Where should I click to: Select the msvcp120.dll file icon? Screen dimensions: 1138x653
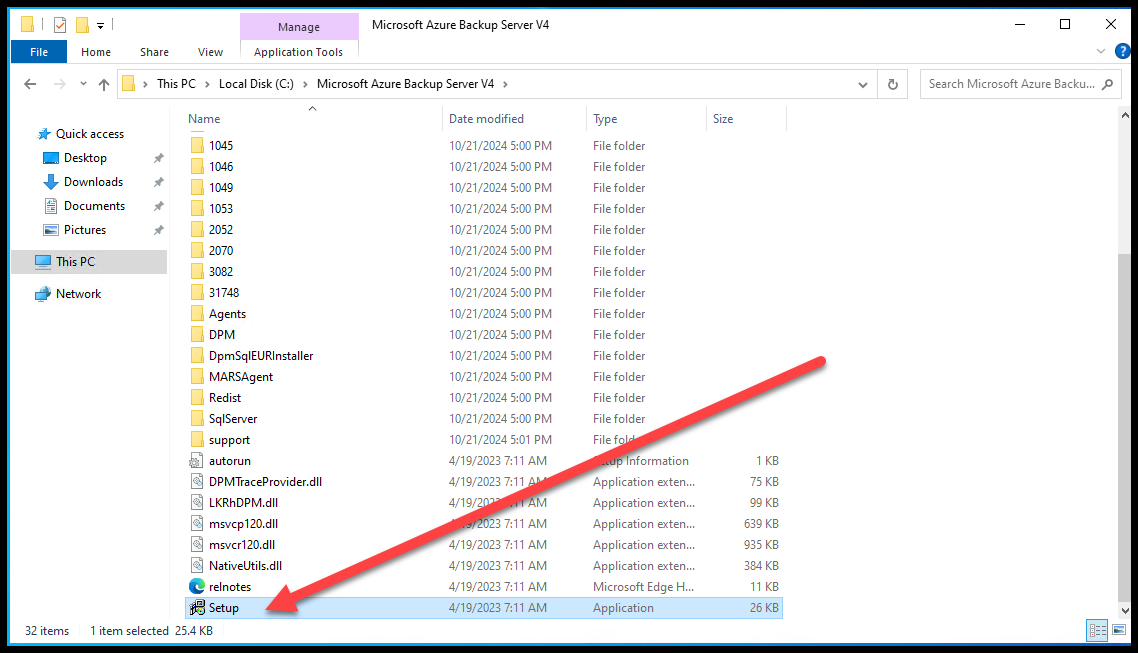click(197, 524)
